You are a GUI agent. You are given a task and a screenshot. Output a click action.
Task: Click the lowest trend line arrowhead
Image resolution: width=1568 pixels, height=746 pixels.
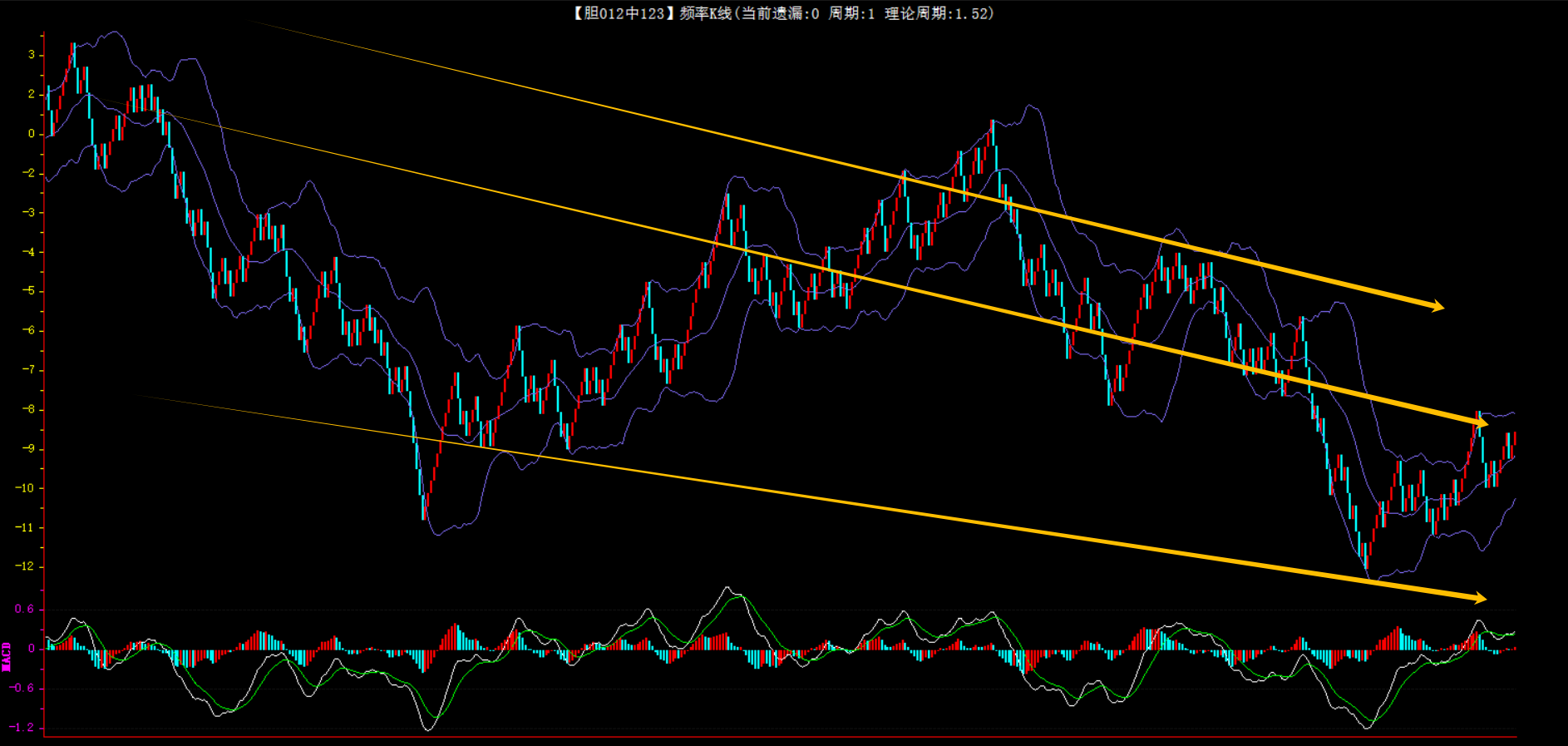coord(1479,597)
